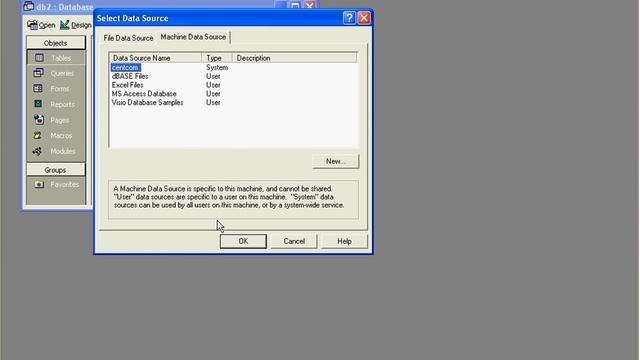This screenshot has height=360, width=640.
Task: Open Favorites group in db2 window
Action: coord(56,184)
